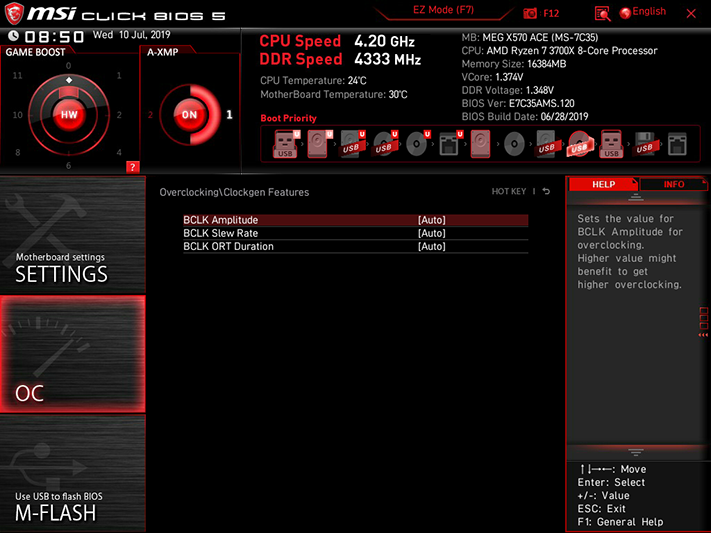Click the BIOS Ver: E7C35AMS.120 text

click(518, 103)
